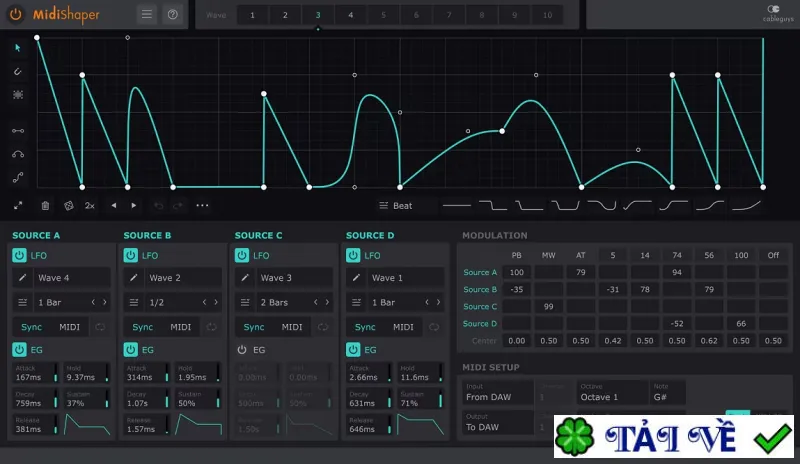The width and height of the screenshot is (800, 464).
Task: Switch to Wave tab 5
Action: pos(384,15)
